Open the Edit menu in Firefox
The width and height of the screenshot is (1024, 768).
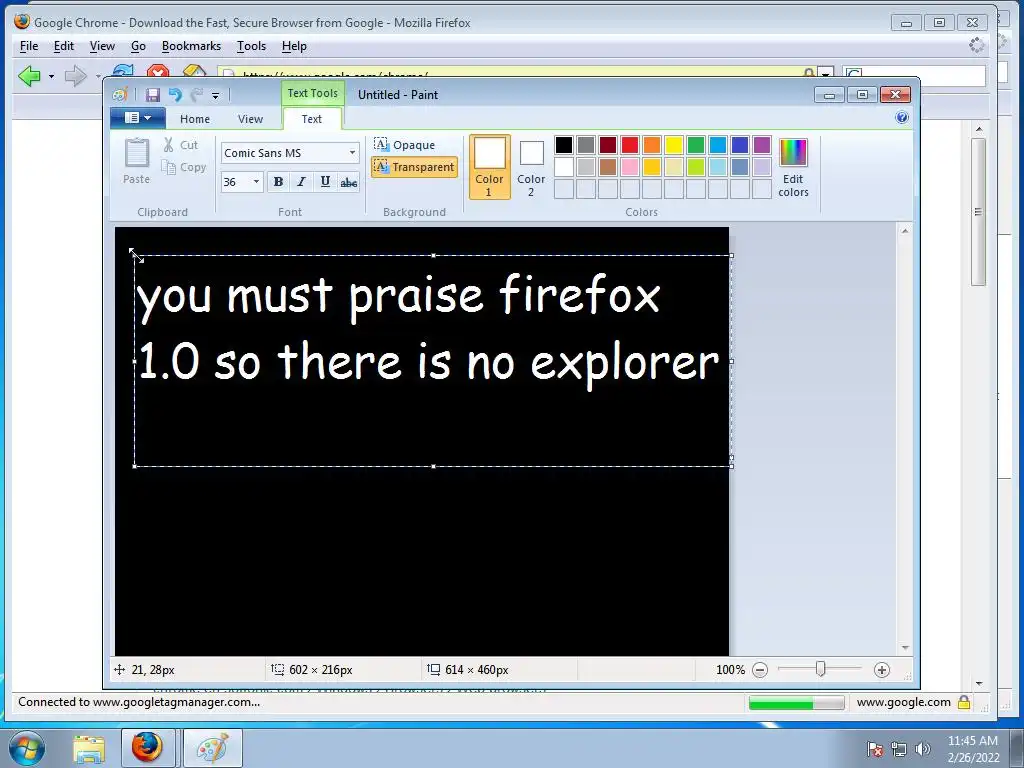click(63, 46)
